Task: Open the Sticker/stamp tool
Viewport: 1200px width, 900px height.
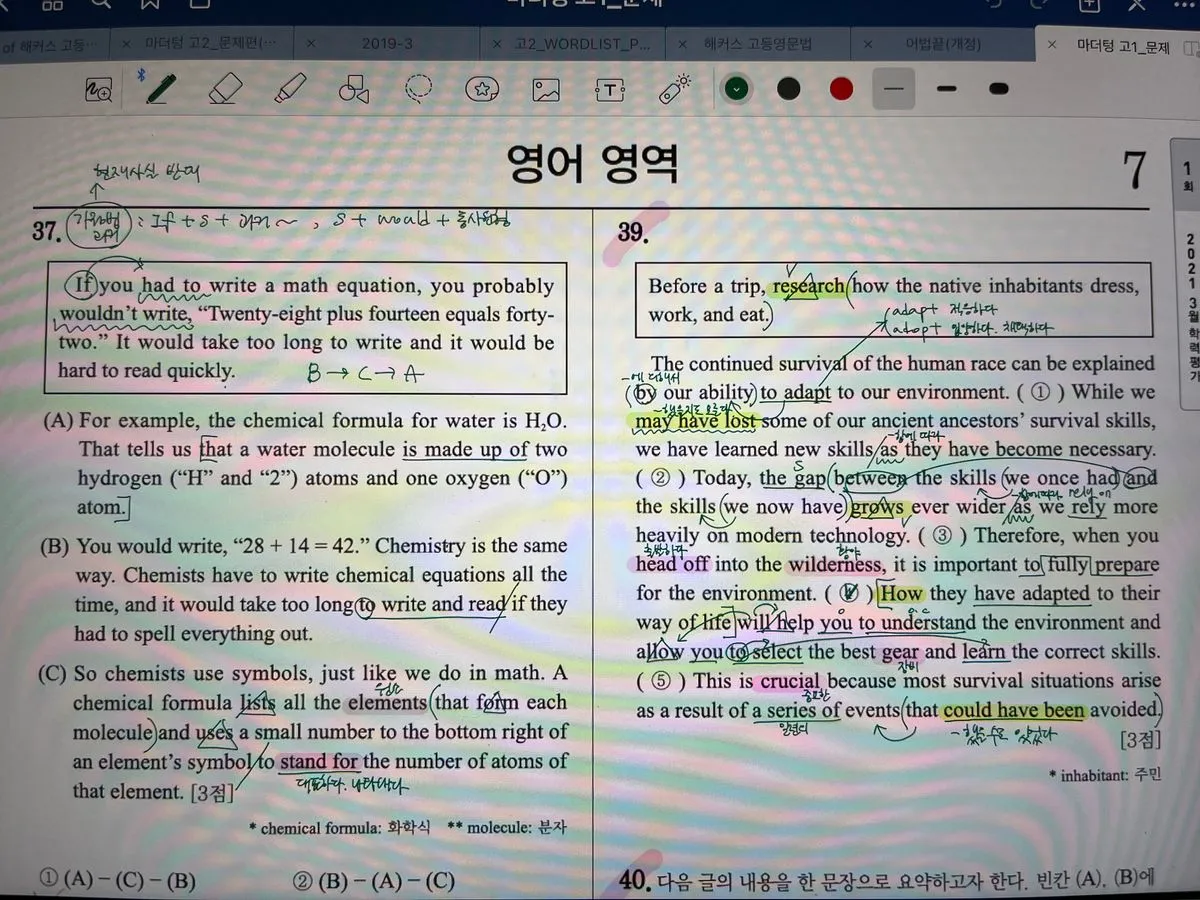Action: 481,88
